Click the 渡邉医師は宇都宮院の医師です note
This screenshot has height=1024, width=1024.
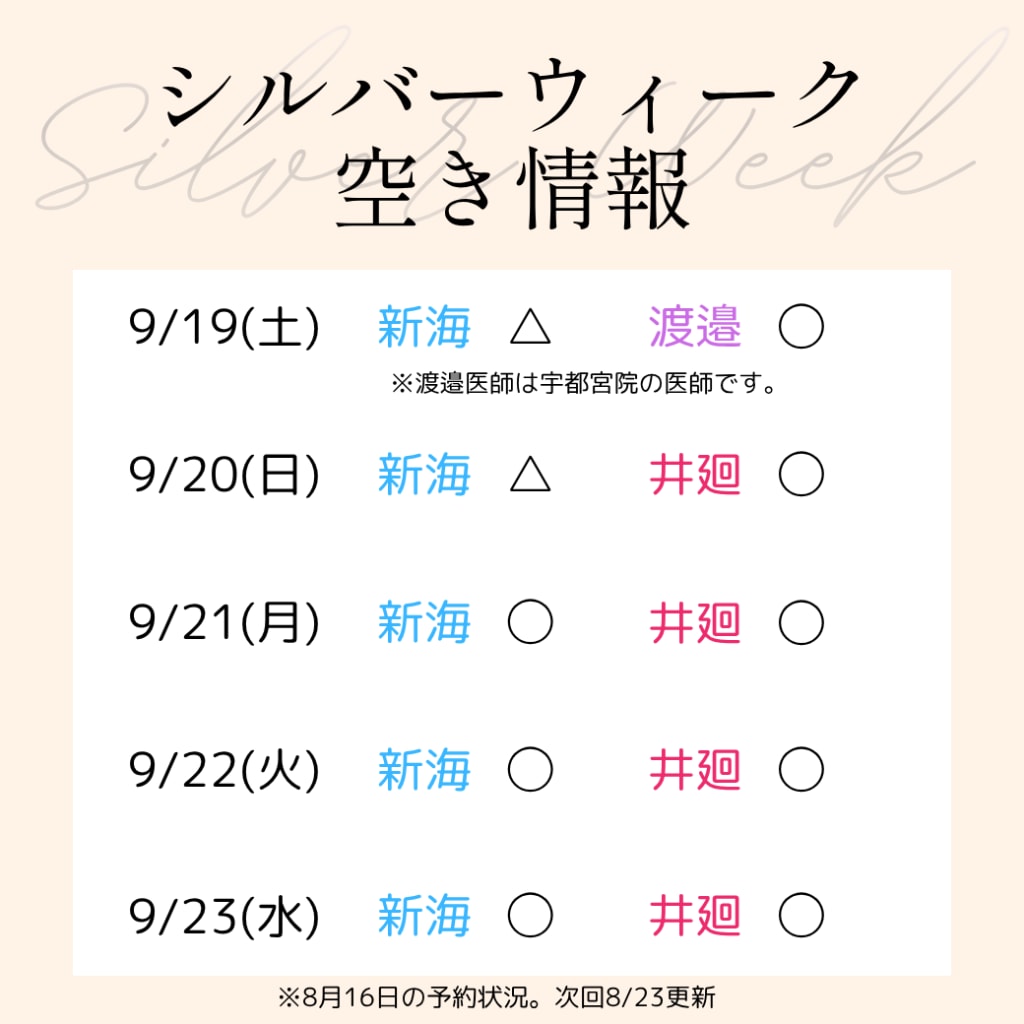coord(583,383)
